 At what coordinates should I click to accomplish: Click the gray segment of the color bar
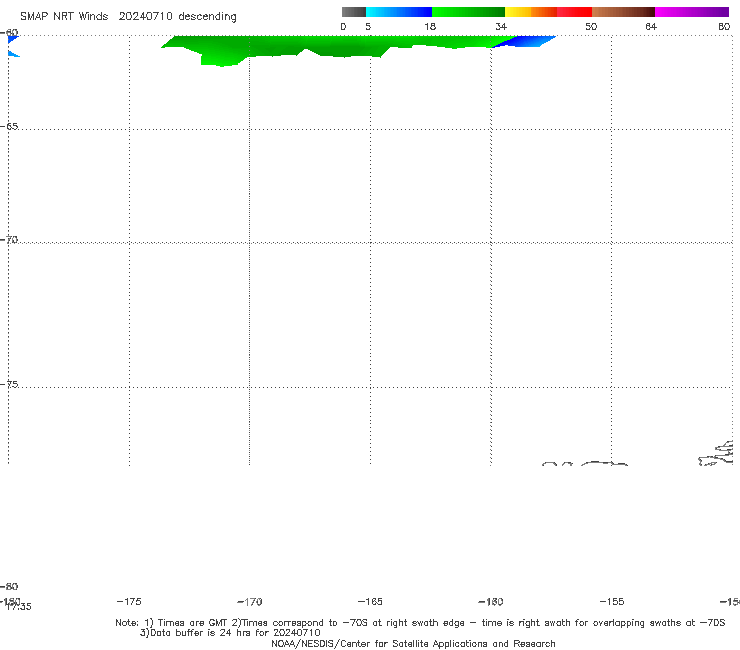(354, 12)
